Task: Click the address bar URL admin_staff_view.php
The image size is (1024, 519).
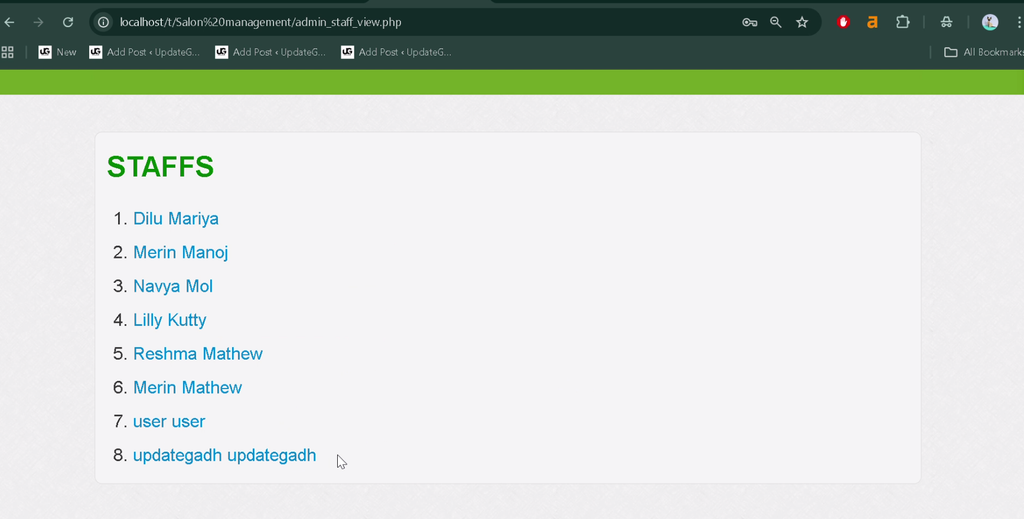Action: click(261, 22)
